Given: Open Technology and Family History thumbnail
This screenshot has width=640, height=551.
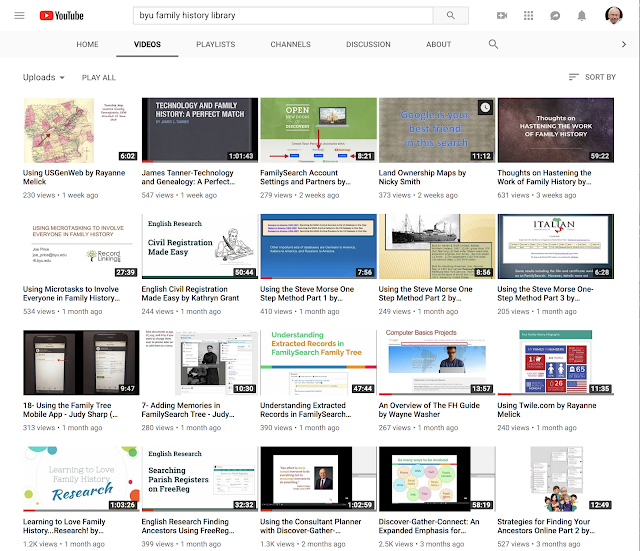Looking at the screenshot, I should click(x=200, y=130).
